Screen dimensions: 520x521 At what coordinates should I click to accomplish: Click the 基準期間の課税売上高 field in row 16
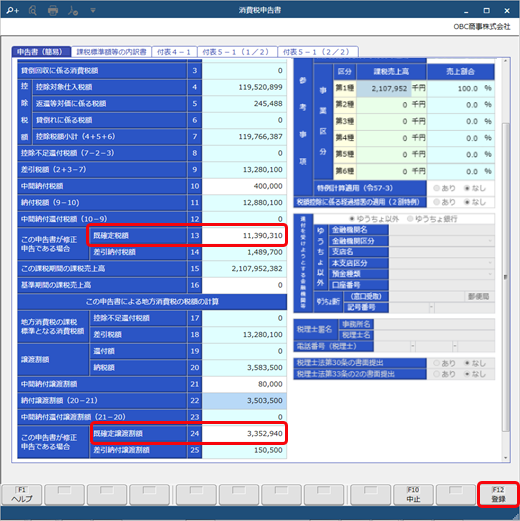tap(244, 285)
